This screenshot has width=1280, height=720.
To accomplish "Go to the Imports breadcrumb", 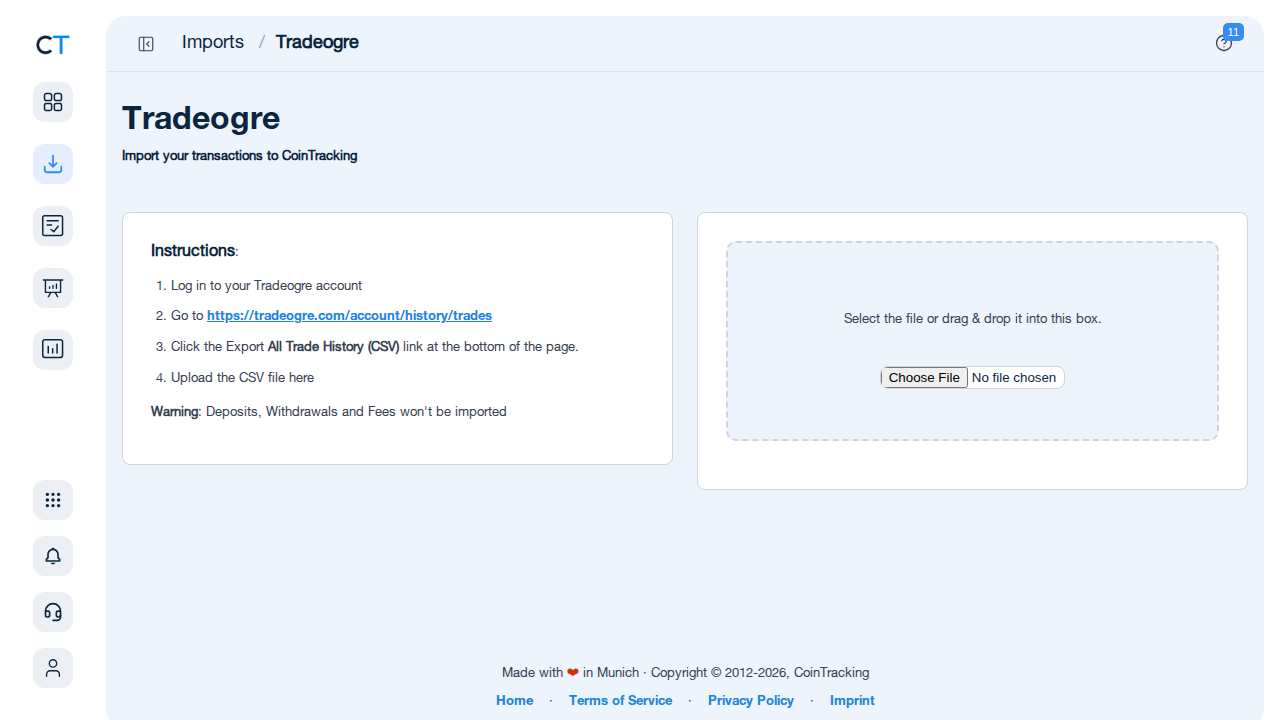I will [213, 42].
